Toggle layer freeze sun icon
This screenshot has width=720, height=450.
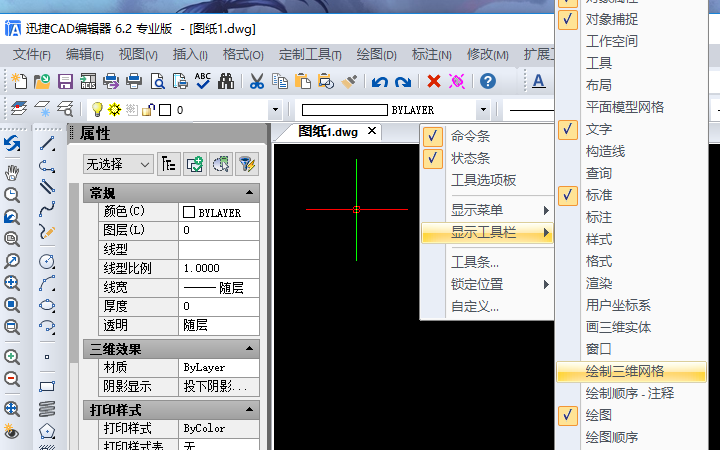[114, 109]
